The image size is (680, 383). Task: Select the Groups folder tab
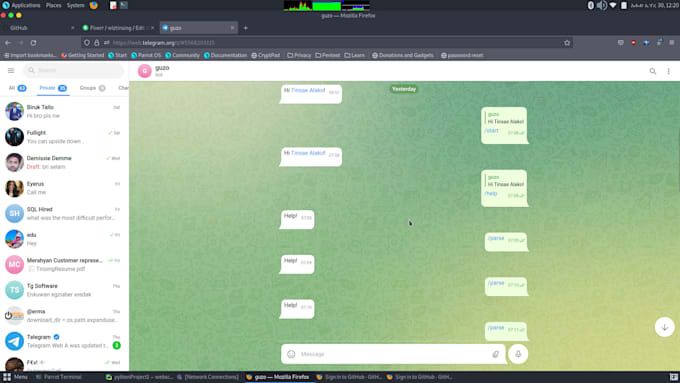pos(92,88)
